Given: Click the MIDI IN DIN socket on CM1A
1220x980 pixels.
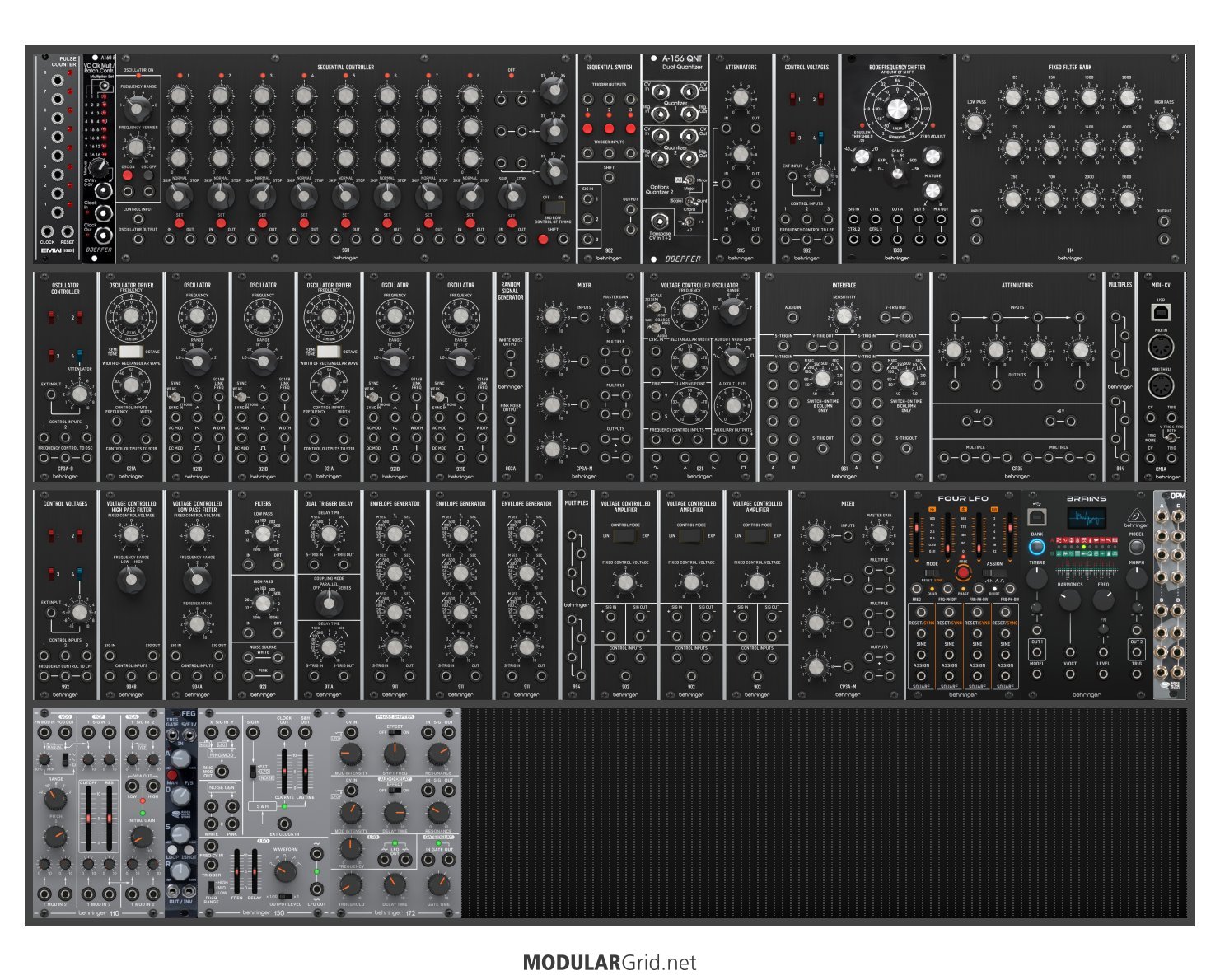Looking at the screenshot, I should (x=1160, y=348).
